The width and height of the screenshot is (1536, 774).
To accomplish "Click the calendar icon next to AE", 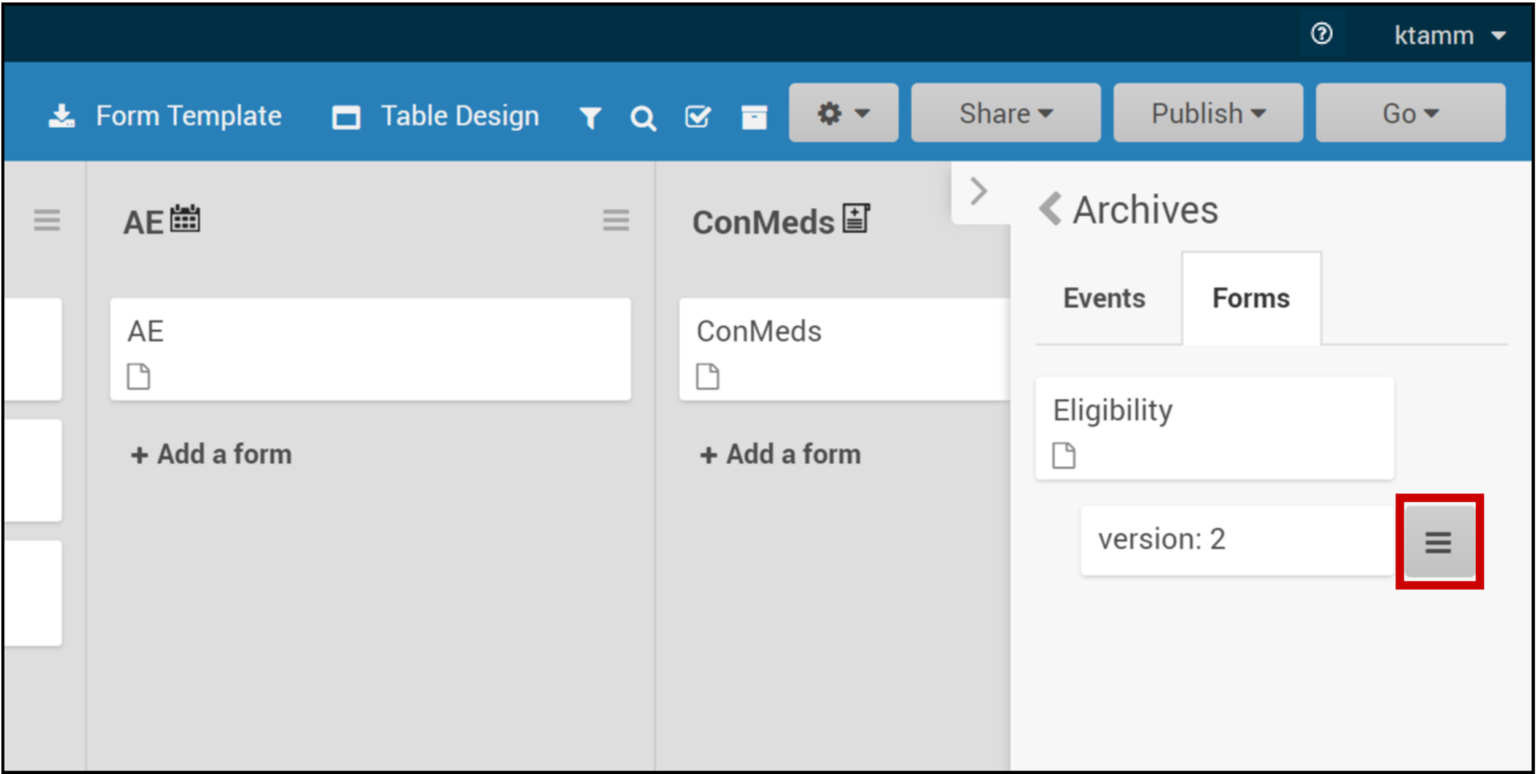I will [186, 218].
